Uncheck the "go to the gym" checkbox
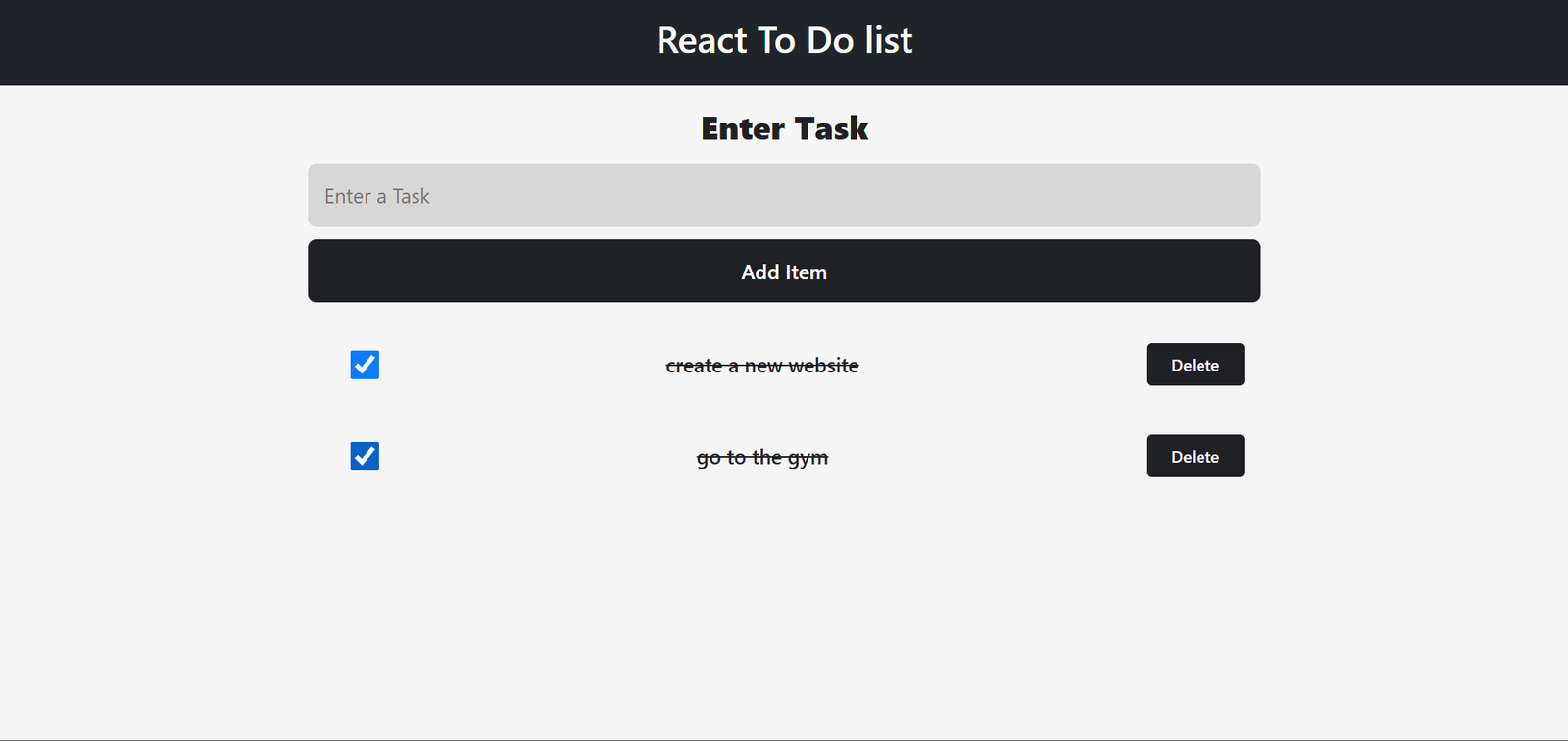The width and height of the screenshot is (1568, 741). coord(365,457)
